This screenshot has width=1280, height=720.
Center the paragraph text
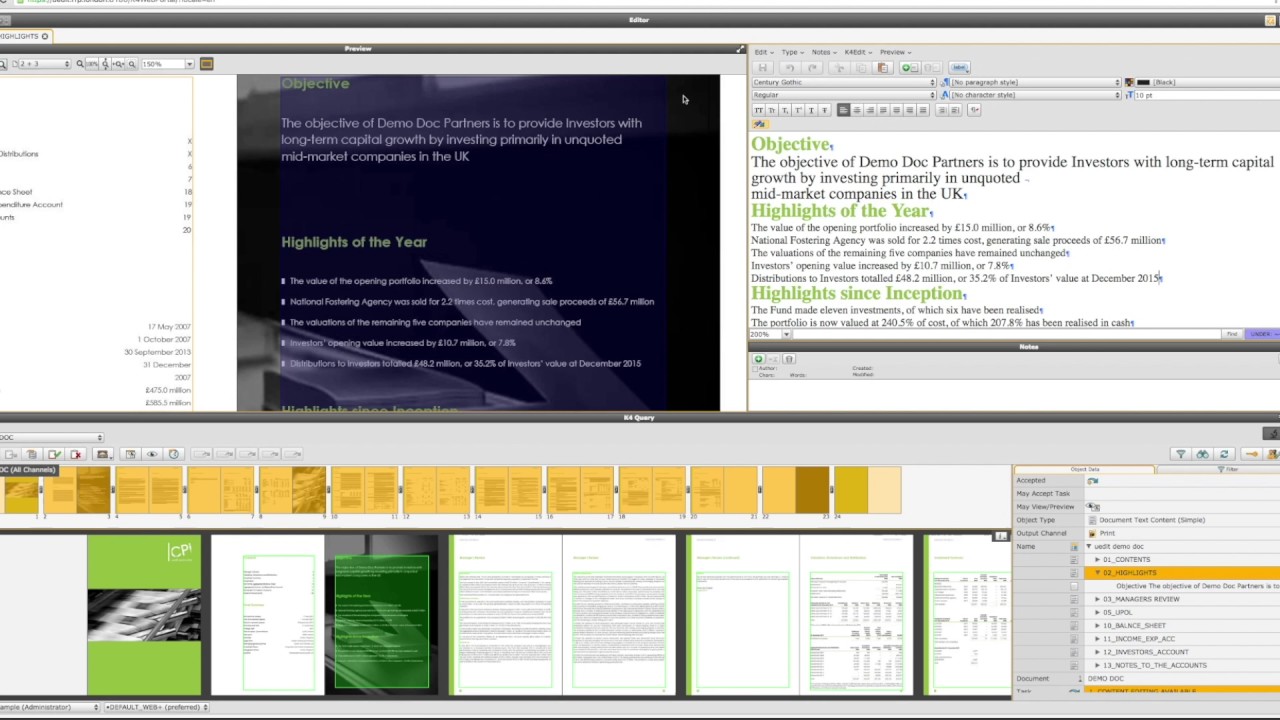[857, 110]
